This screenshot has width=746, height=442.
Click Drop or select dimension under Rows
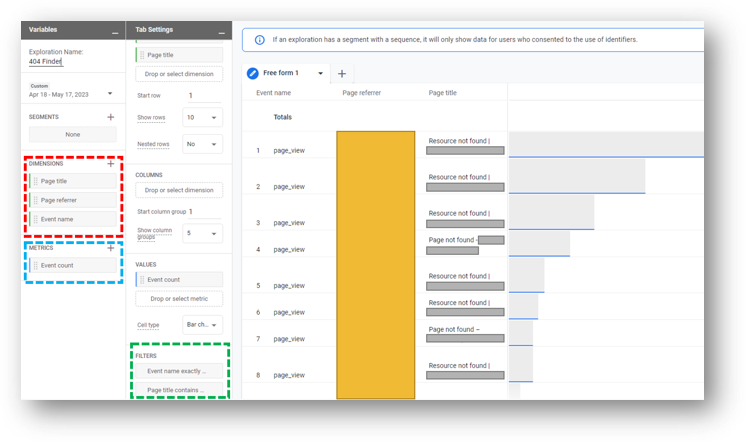click(179, 74)
